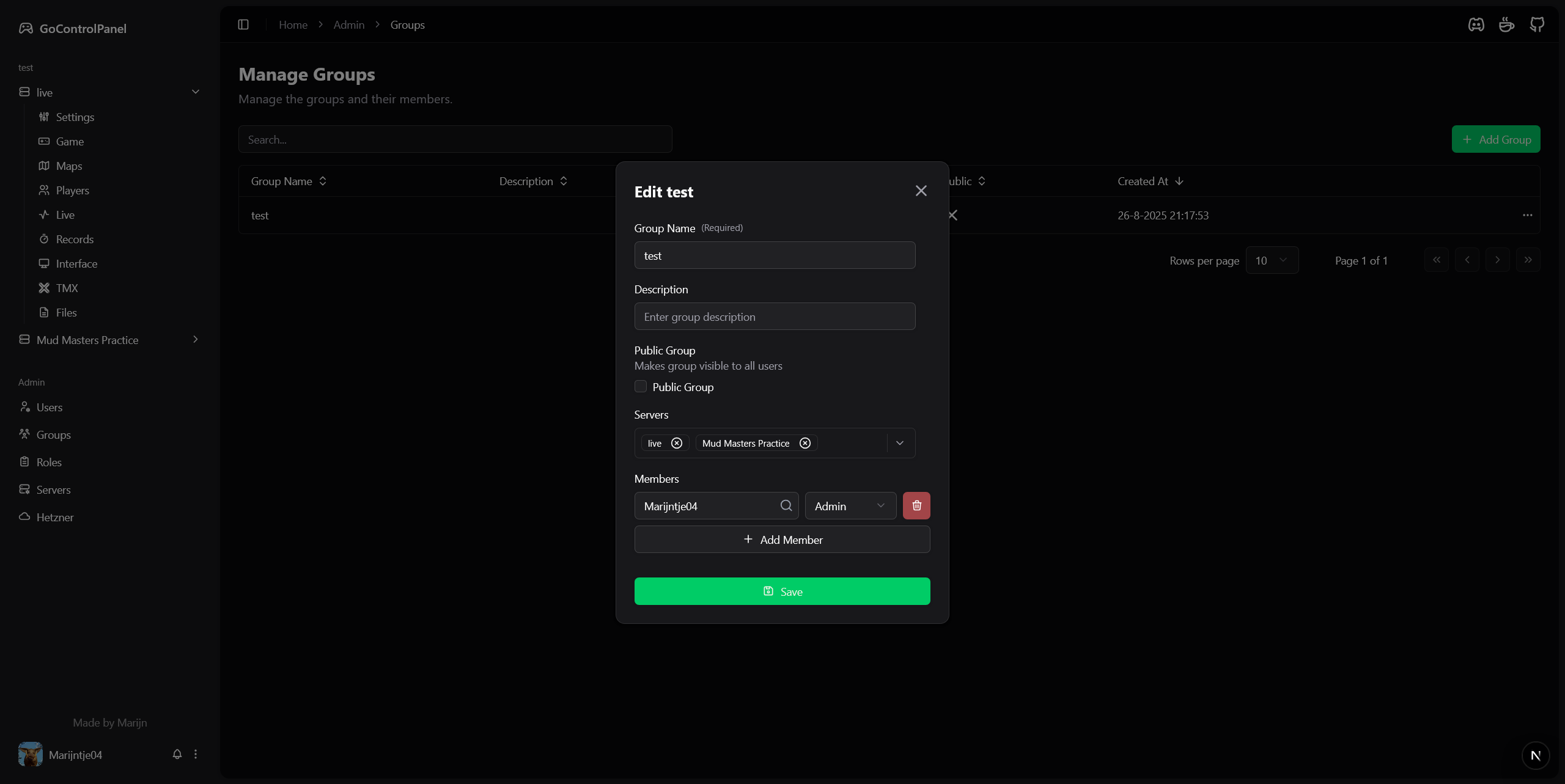
Task: Collapse the live server section
Action: point(196,92)
